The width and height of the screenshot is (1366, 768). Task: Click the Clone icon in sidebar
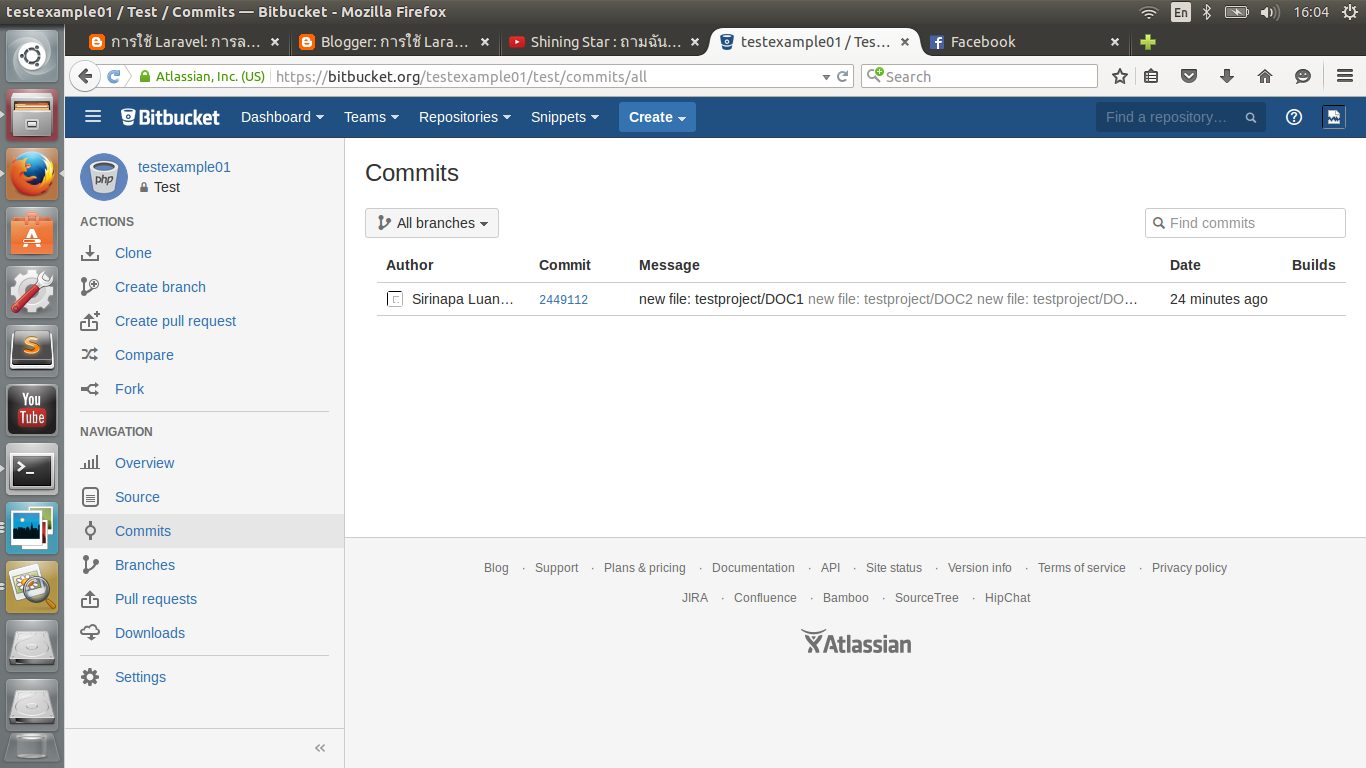pyautogui.click(x=90, y=253)
